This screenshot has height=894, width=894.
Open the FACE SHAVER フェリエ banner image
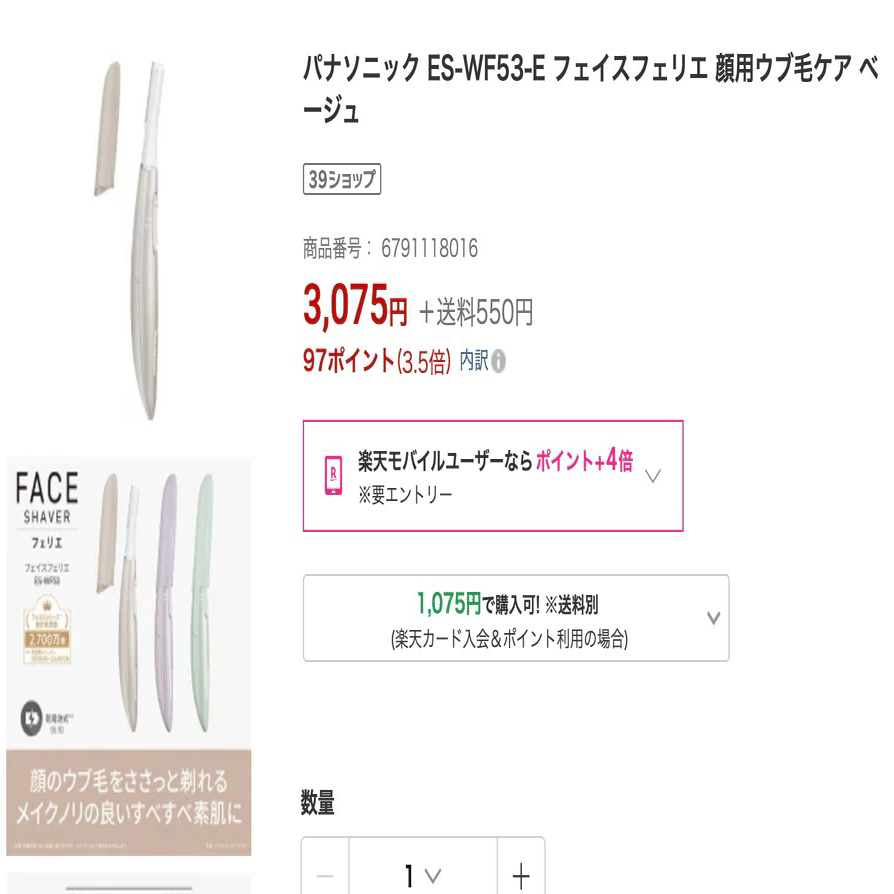(128, 656)
